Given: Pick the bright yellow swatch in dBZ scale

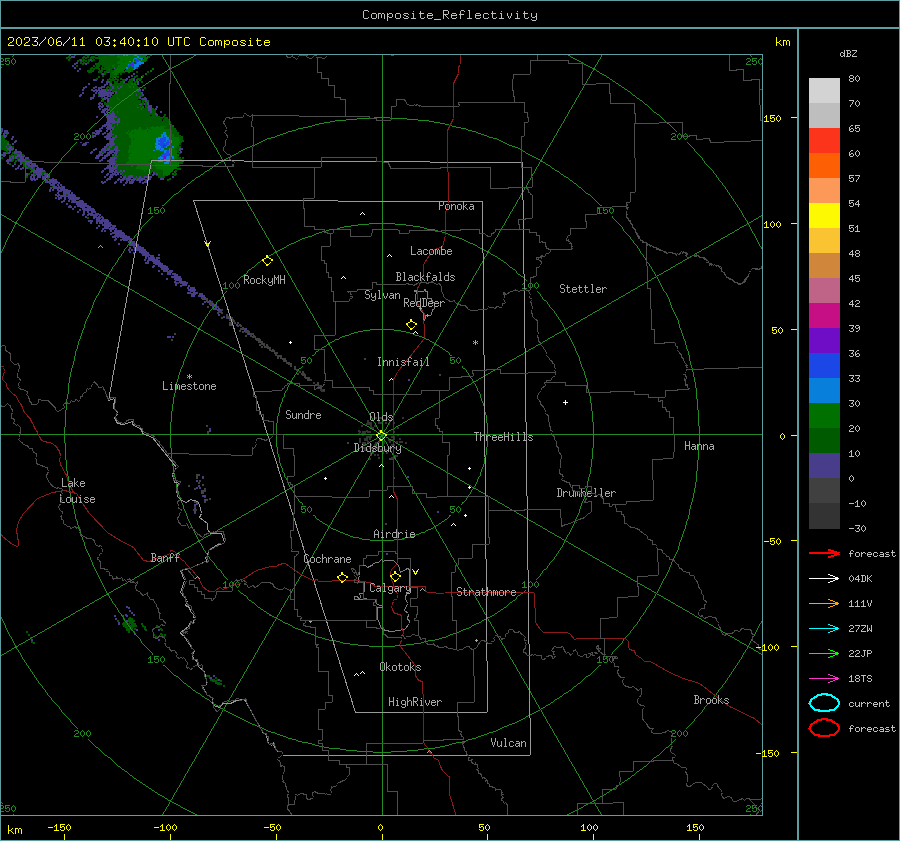Looking at the screenshot, I should [824, 215].
